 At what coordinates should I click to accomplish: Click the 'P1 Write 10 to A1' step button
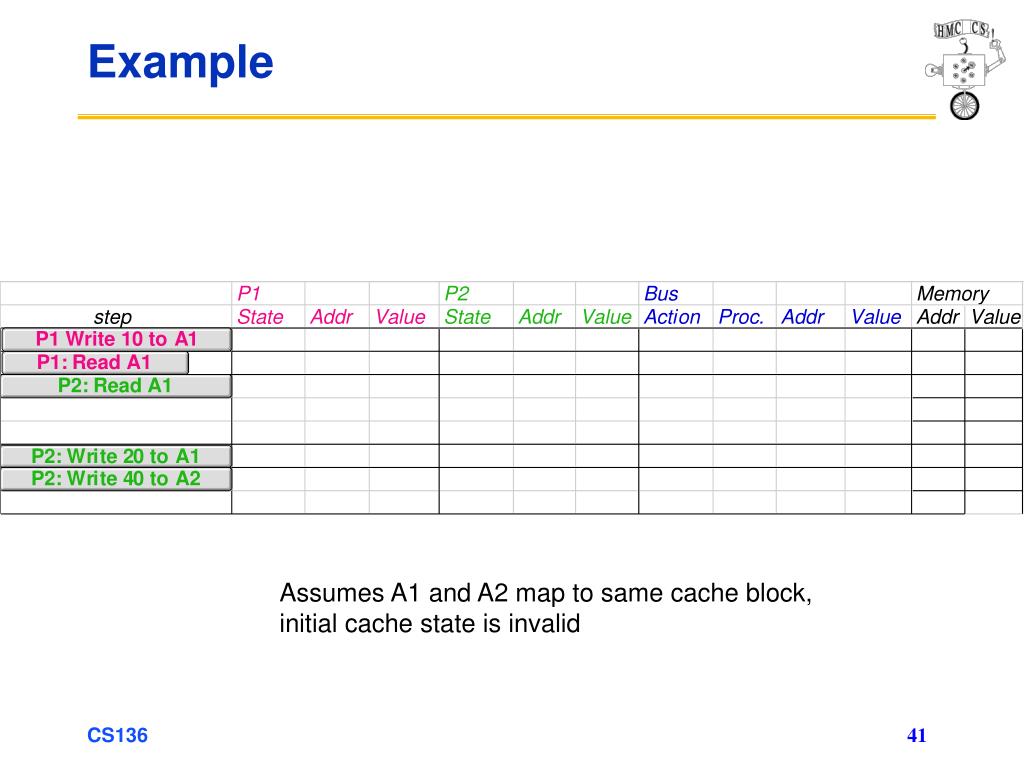[x=116, y=340]
